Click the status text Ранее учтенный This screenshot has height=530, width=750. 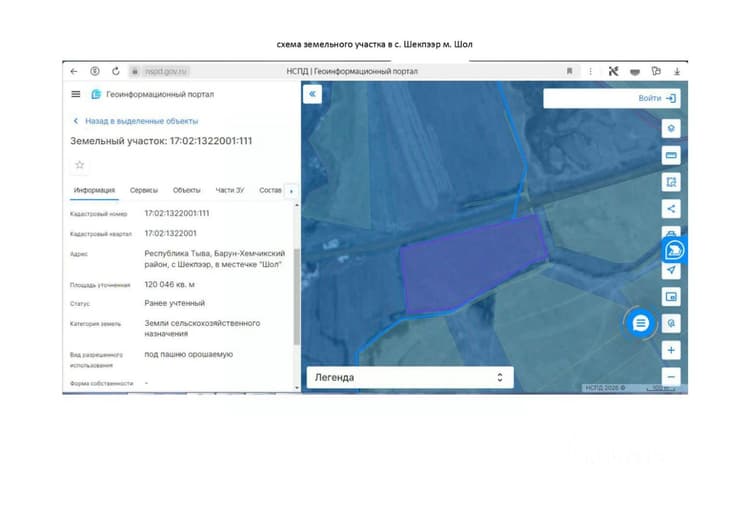click(x=175, y=303)
